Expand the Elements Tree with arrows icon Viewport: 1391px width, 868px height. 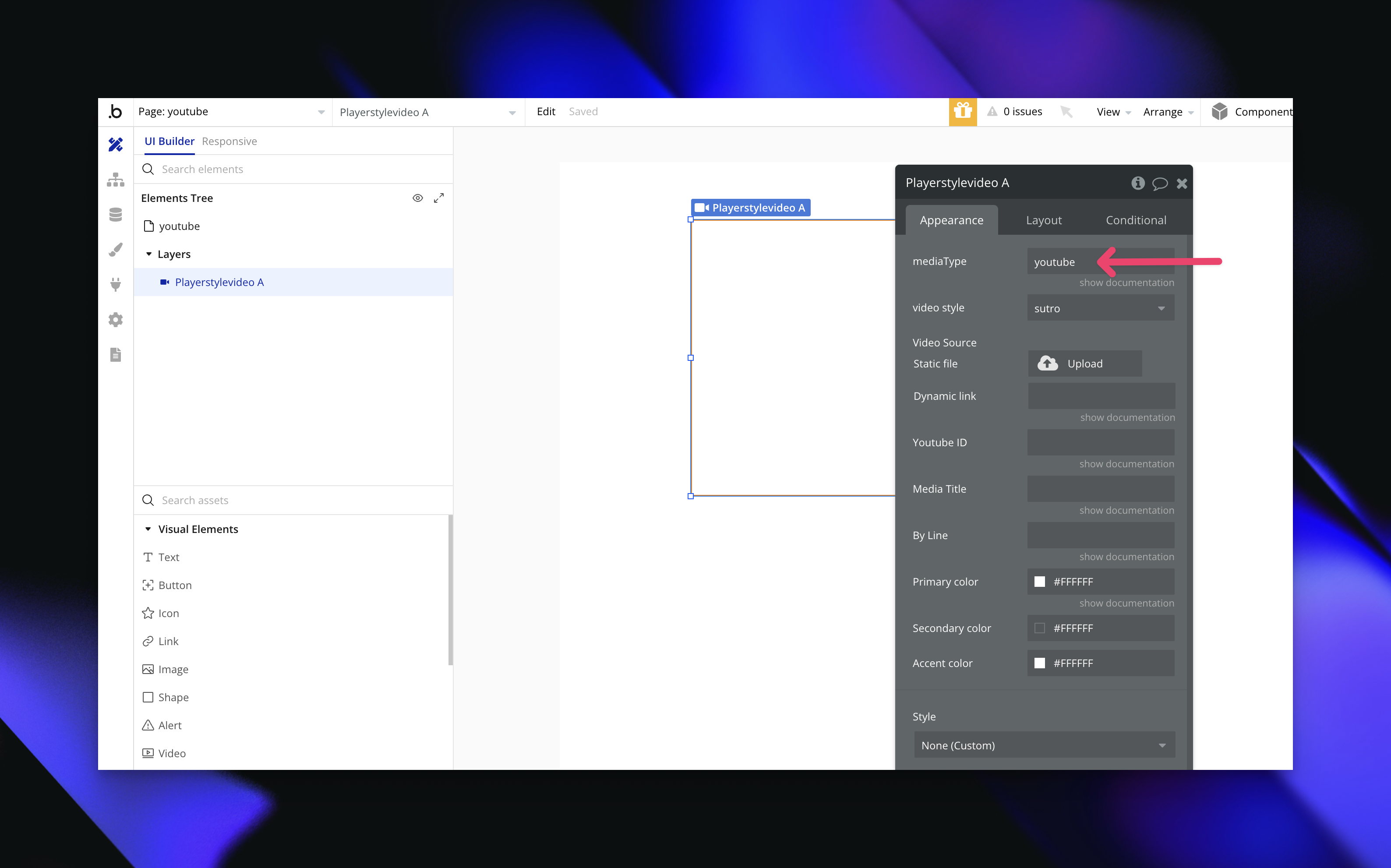pyautogui.click(x=438, y=198)
